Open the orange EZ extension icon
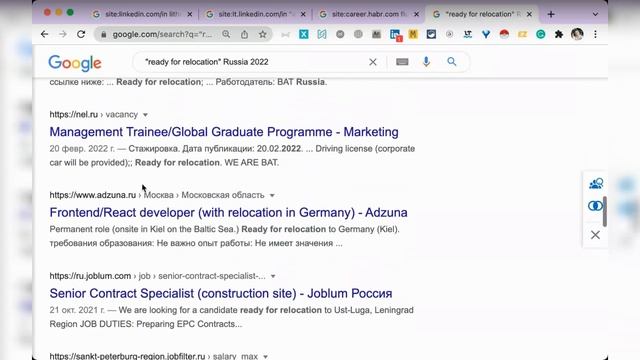 coord(522,34)
